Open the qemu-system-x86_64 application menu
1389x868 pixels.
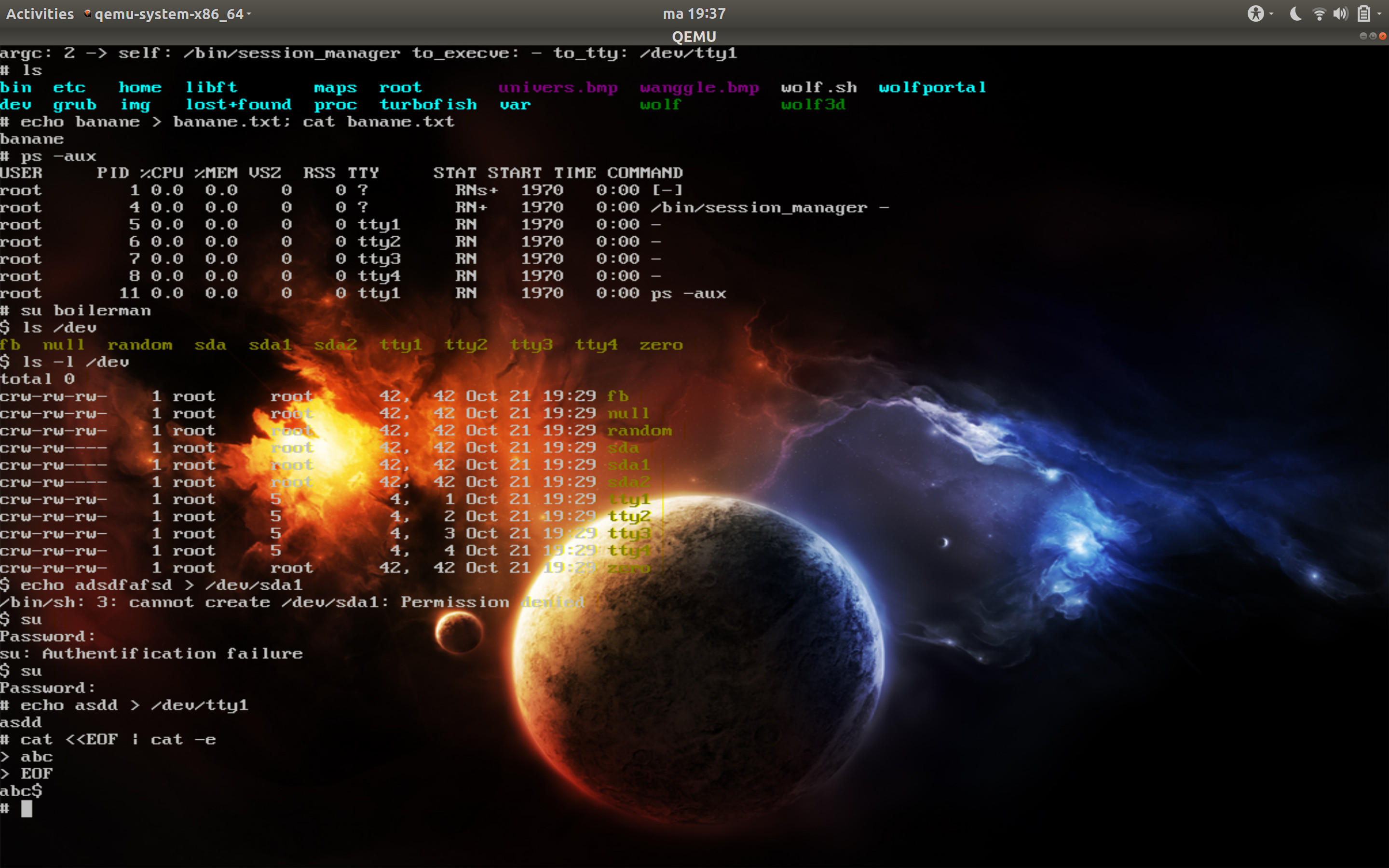coord(169,14)
